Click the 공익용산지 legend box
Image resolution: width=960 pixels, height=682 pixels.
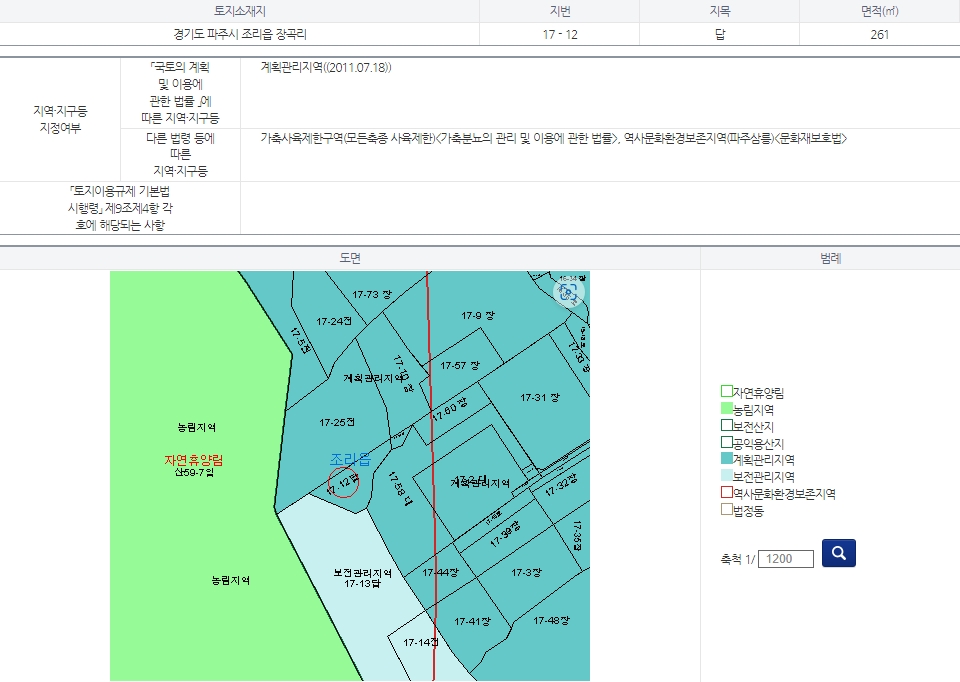point(727,442)
